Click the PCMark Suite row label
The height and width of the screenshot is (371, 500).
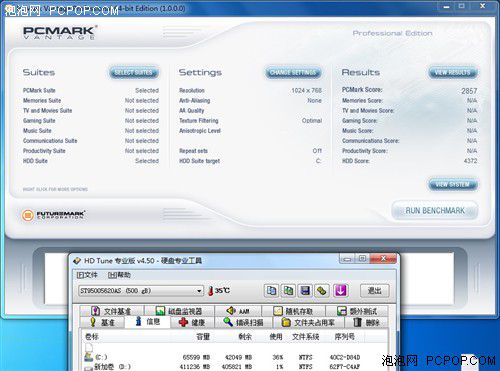click(x=39, y=90)
